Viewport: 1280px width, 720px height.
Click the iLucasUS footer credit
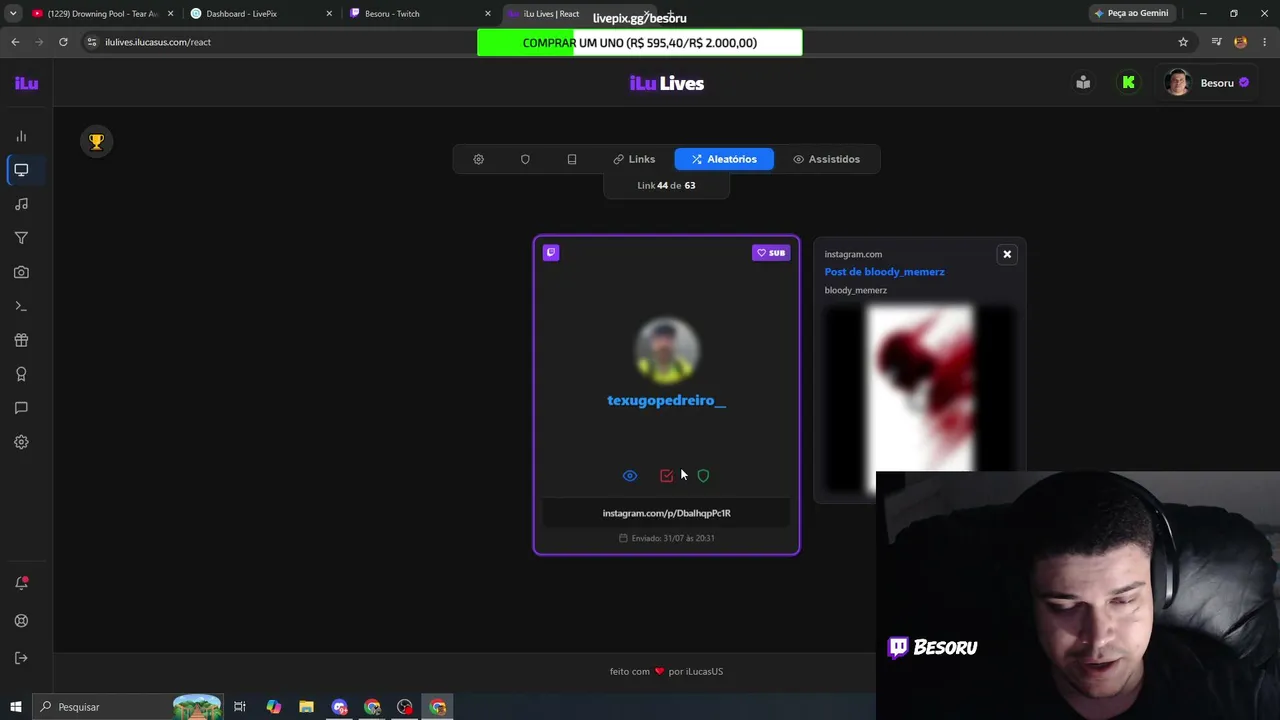click(x=696, y=671)
